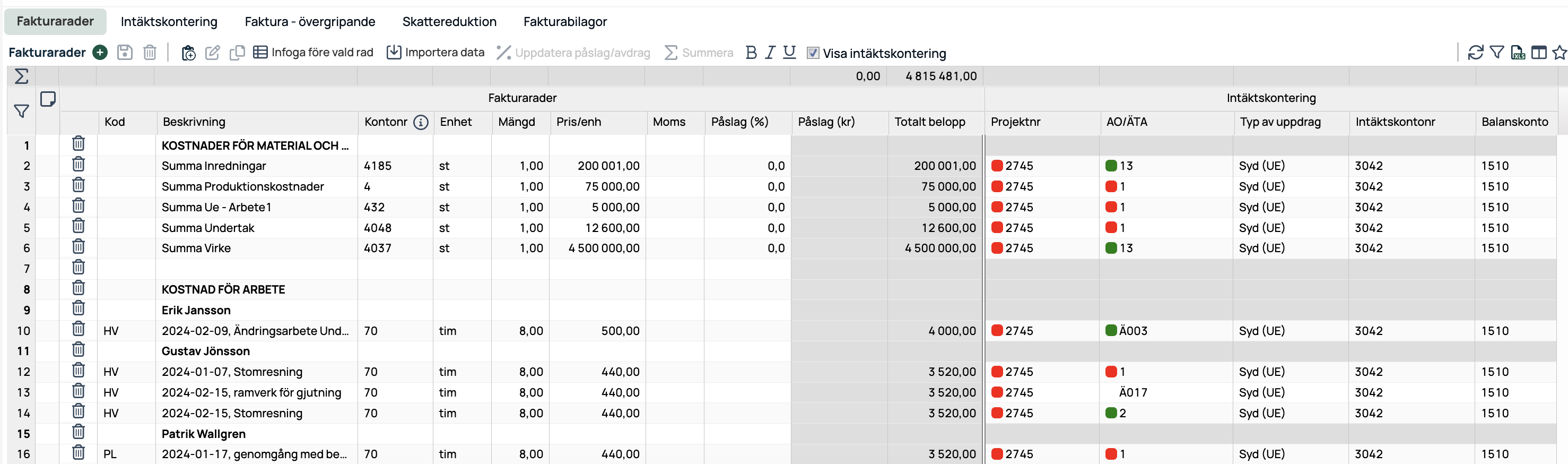1568x464 pixels.
Task: Switch to the Intäktskontering tab
Action: coord(169,22)
